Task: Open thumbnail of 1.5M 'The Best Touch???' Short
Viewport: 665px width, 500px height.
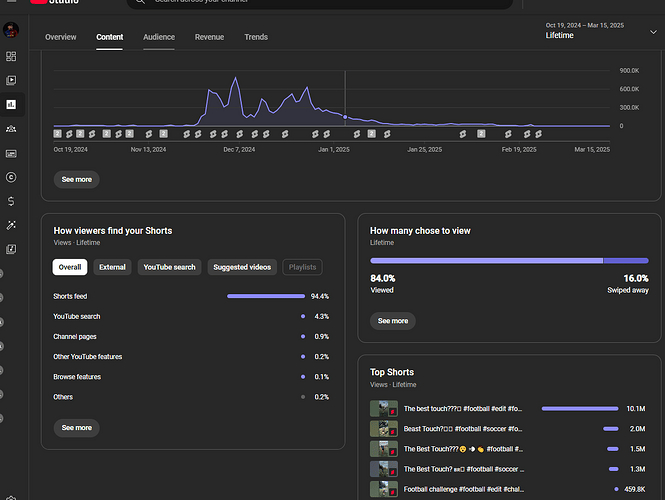Action: tap(384, 449)
